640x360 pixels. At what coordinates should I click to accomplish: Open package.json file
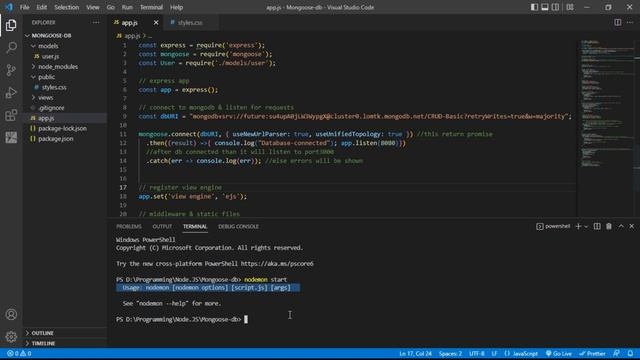(65, 139)
